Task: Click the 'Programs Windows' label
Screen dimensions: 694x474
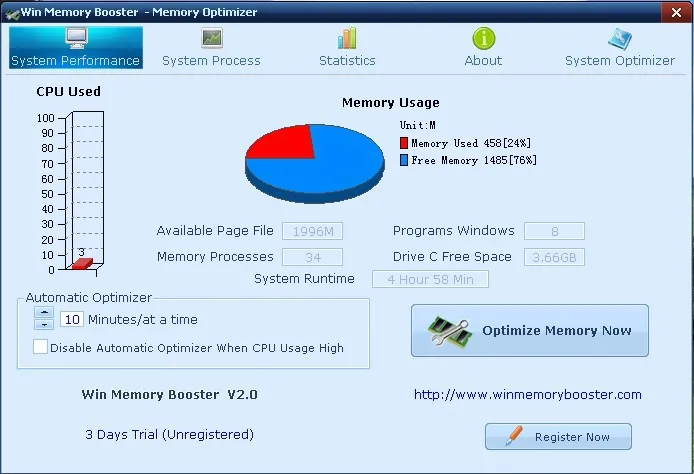Action: (x=454, y=231)
